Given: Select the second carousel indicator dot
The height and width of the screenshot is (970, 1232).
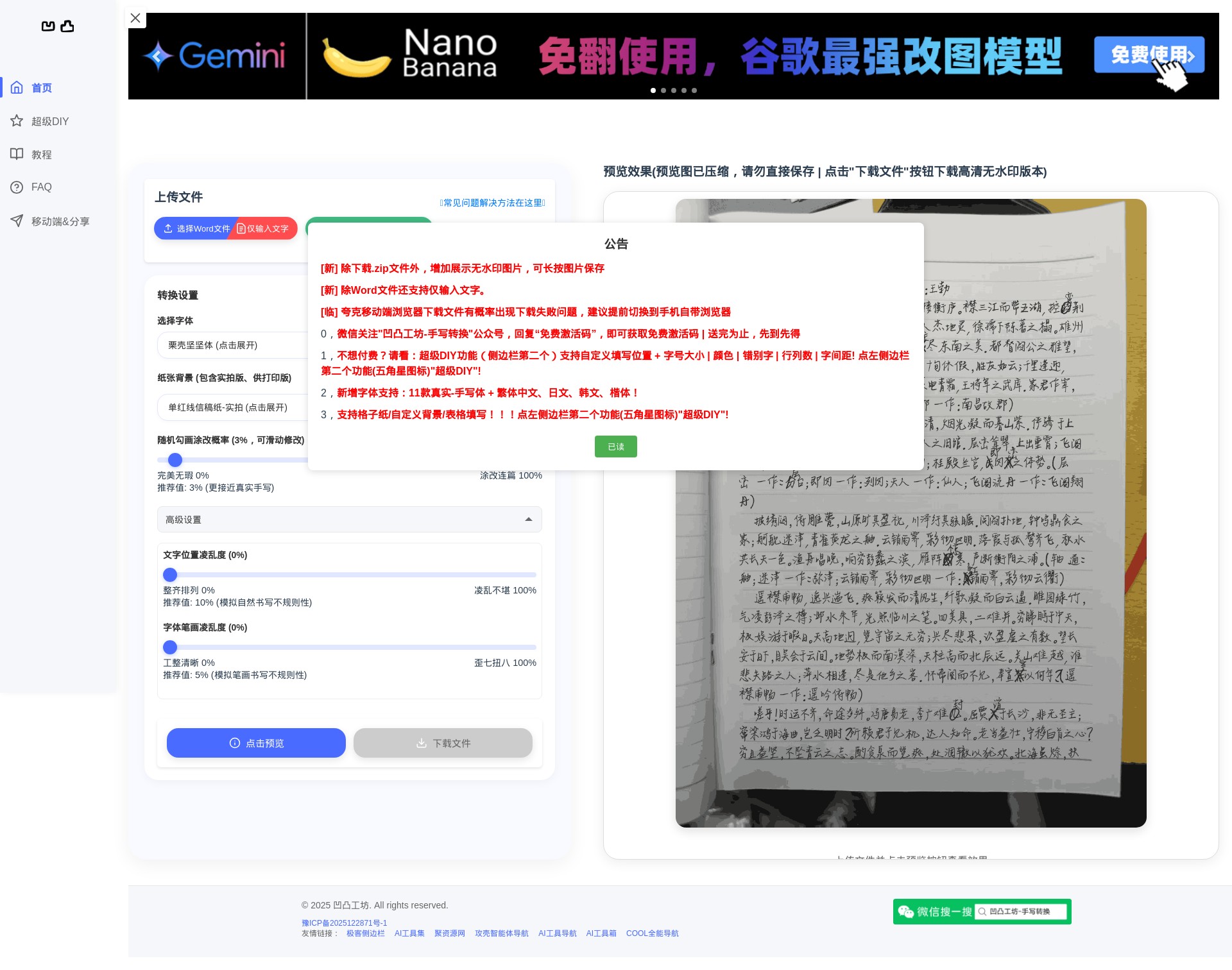Looking at the screenshot, I should pyautogui.click(x=663, y=90).
